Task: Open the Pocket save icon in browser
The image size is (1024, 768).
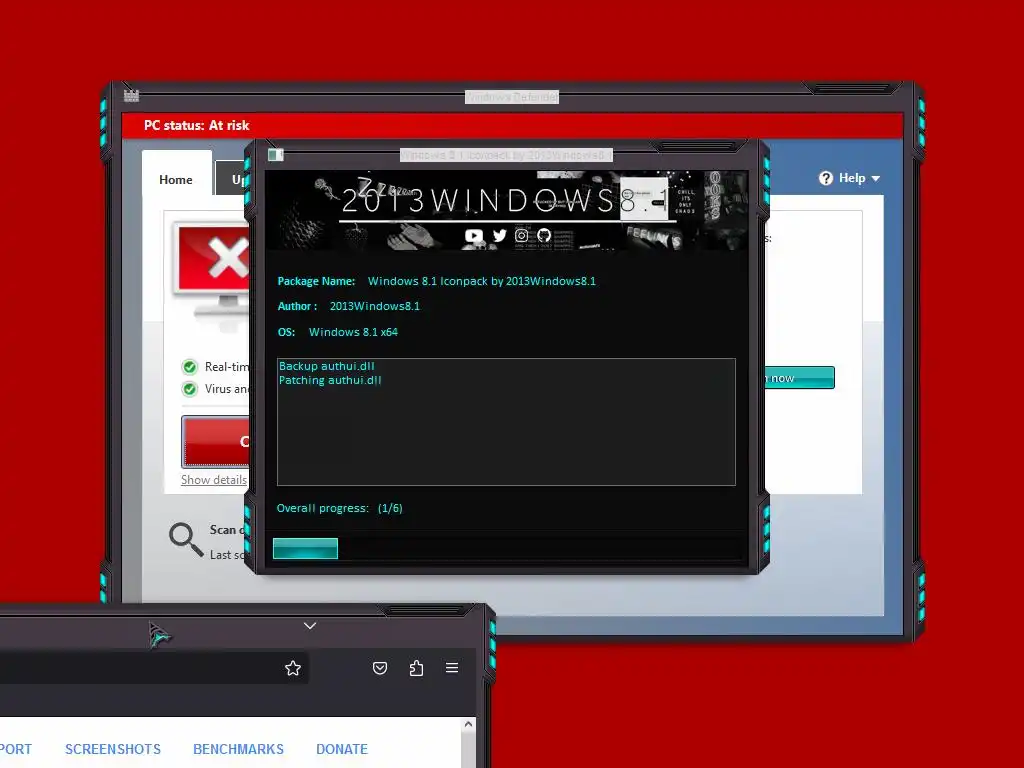Action: tap(380, 668)
